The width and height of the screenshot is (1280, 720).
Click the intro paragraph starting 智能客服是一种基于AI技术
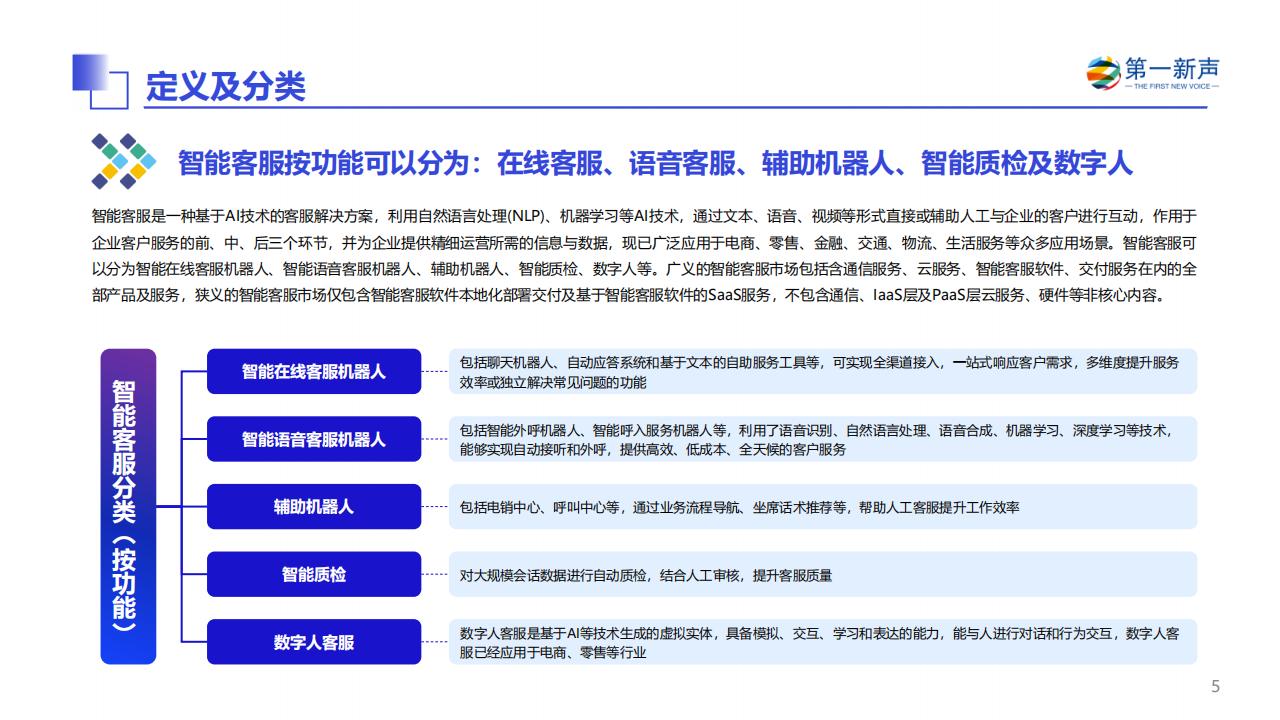point(644,256)
